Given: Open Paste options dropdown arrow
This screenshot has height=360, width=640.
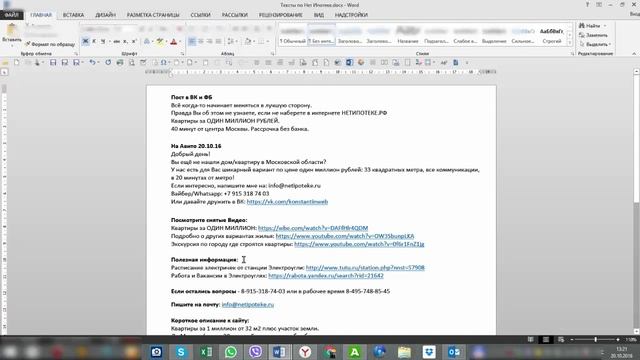Looking at the screenshot, I should (11, 45).
